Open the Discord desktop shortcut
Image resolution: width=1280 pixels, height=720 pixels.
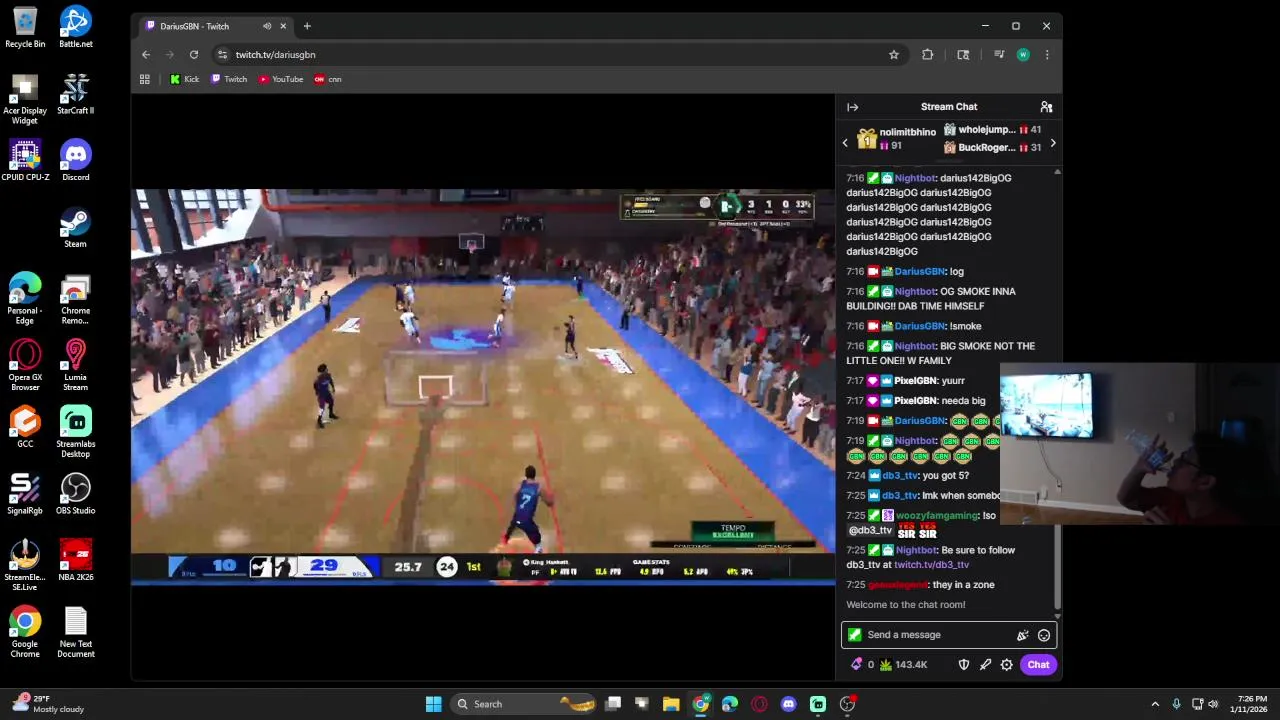pyautogui.click(x=75, y=161)
